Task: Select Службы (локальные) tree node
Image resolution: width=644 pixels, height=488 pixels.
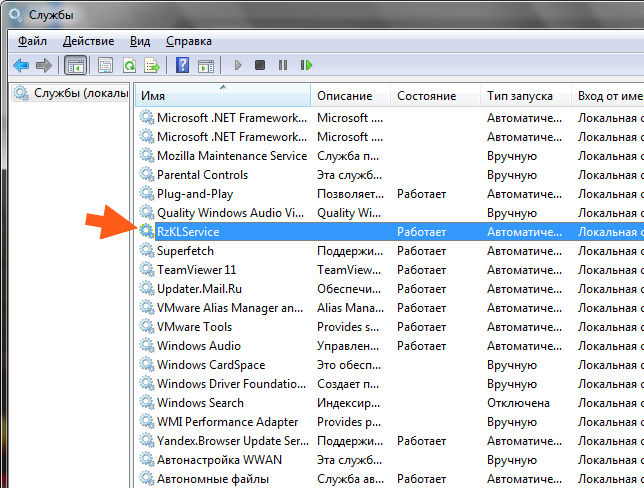Action: click(x=71, y=93)
